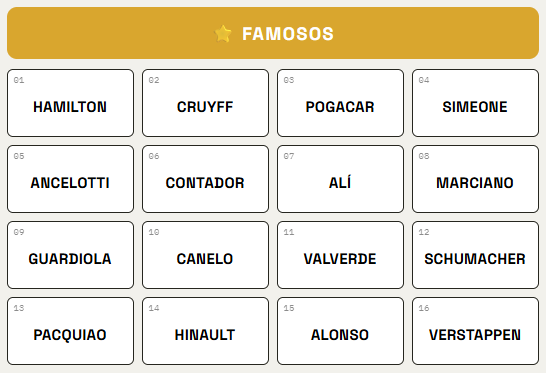Choose the VALVERDE card
Screen dimensions: 546x373
coord(341,255)
